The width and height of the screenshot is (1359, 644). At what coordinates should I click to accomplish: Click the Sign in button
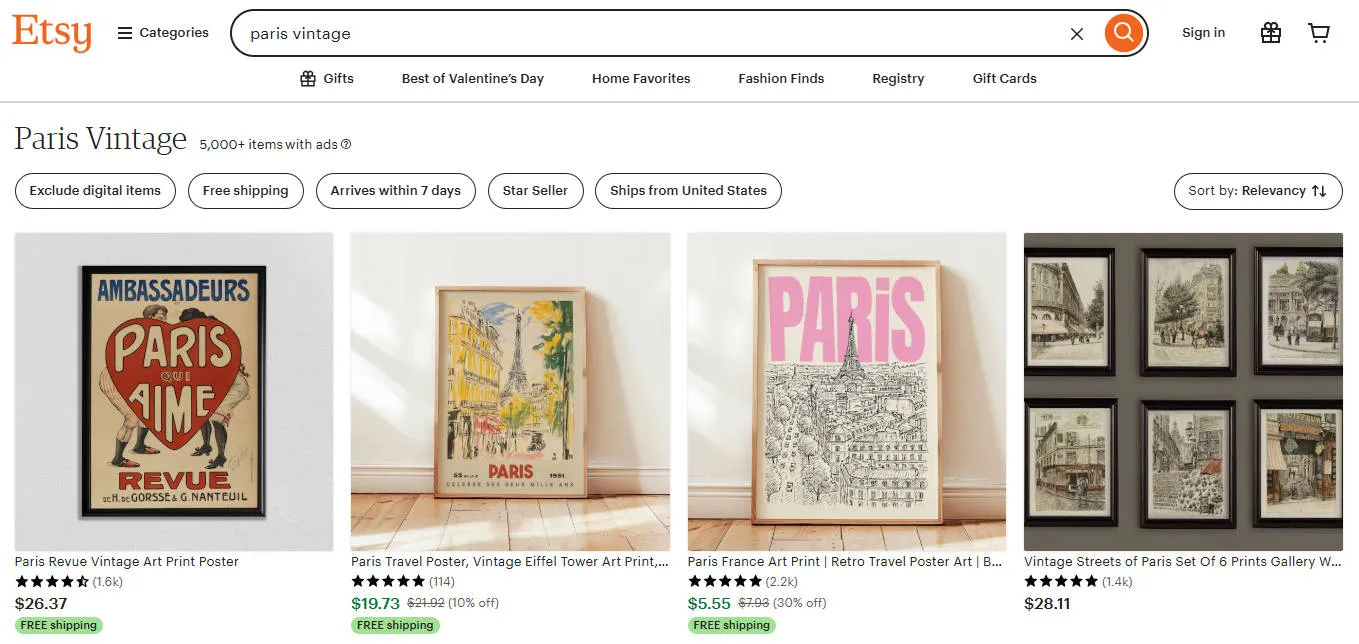[x=1203, y=33]
